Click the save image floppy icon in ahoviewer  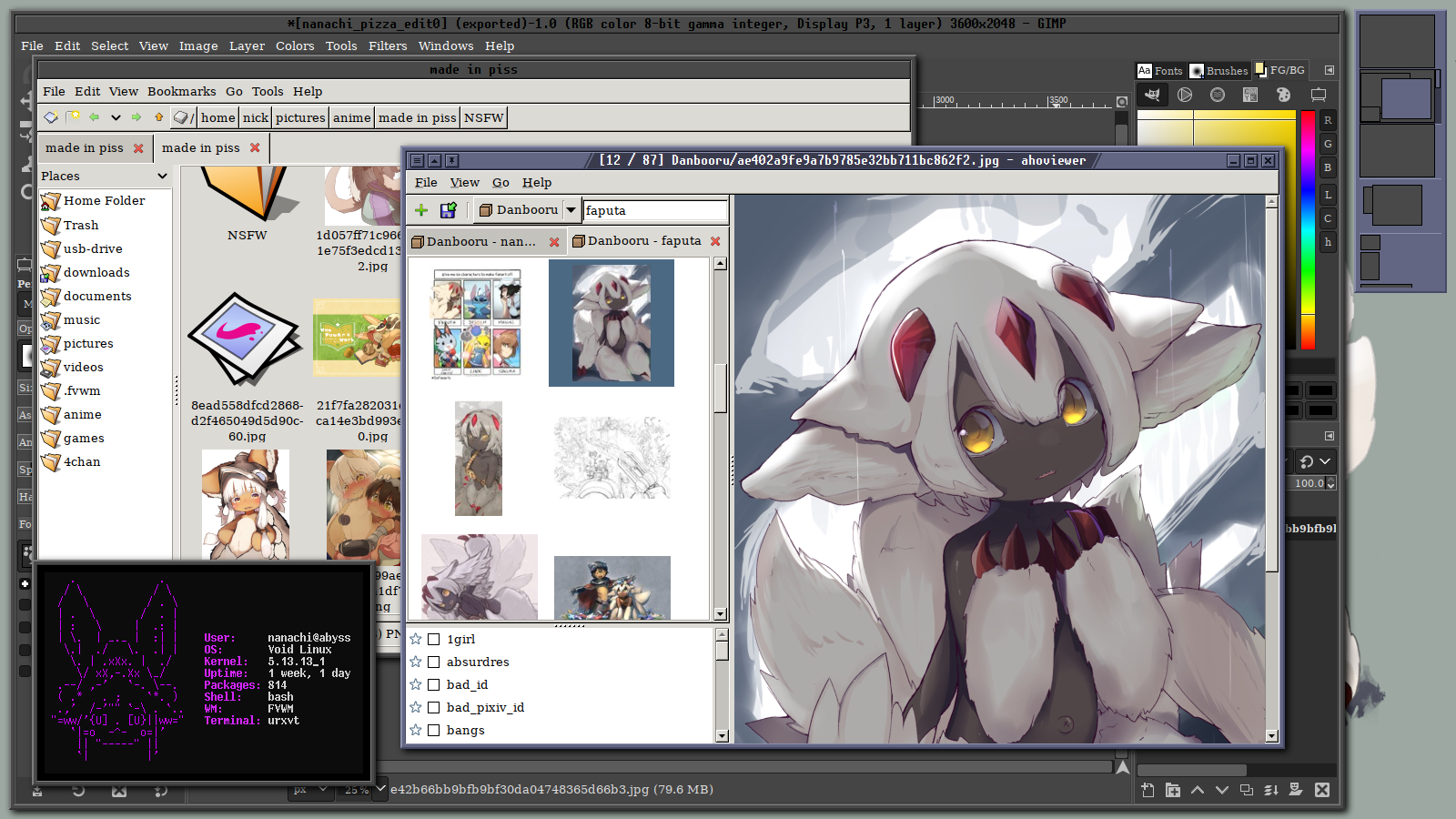coord(448,210)
